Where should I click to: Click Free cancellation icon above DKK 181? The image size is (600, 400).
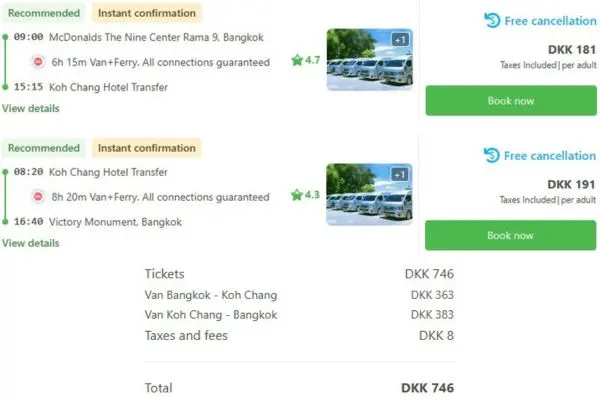coord(492,20)
